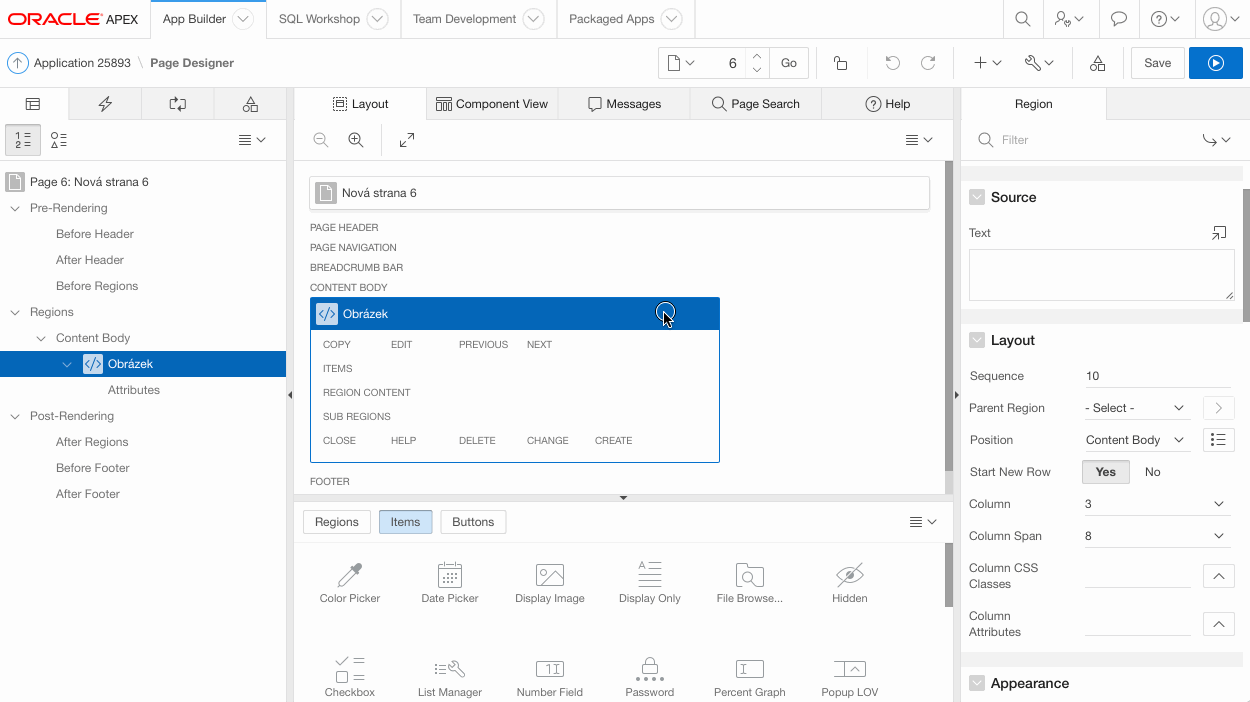Open the Column Span dropdown
This screenshot has width=1250, height=702.
pyautogui.click(x=1154, y=536)
